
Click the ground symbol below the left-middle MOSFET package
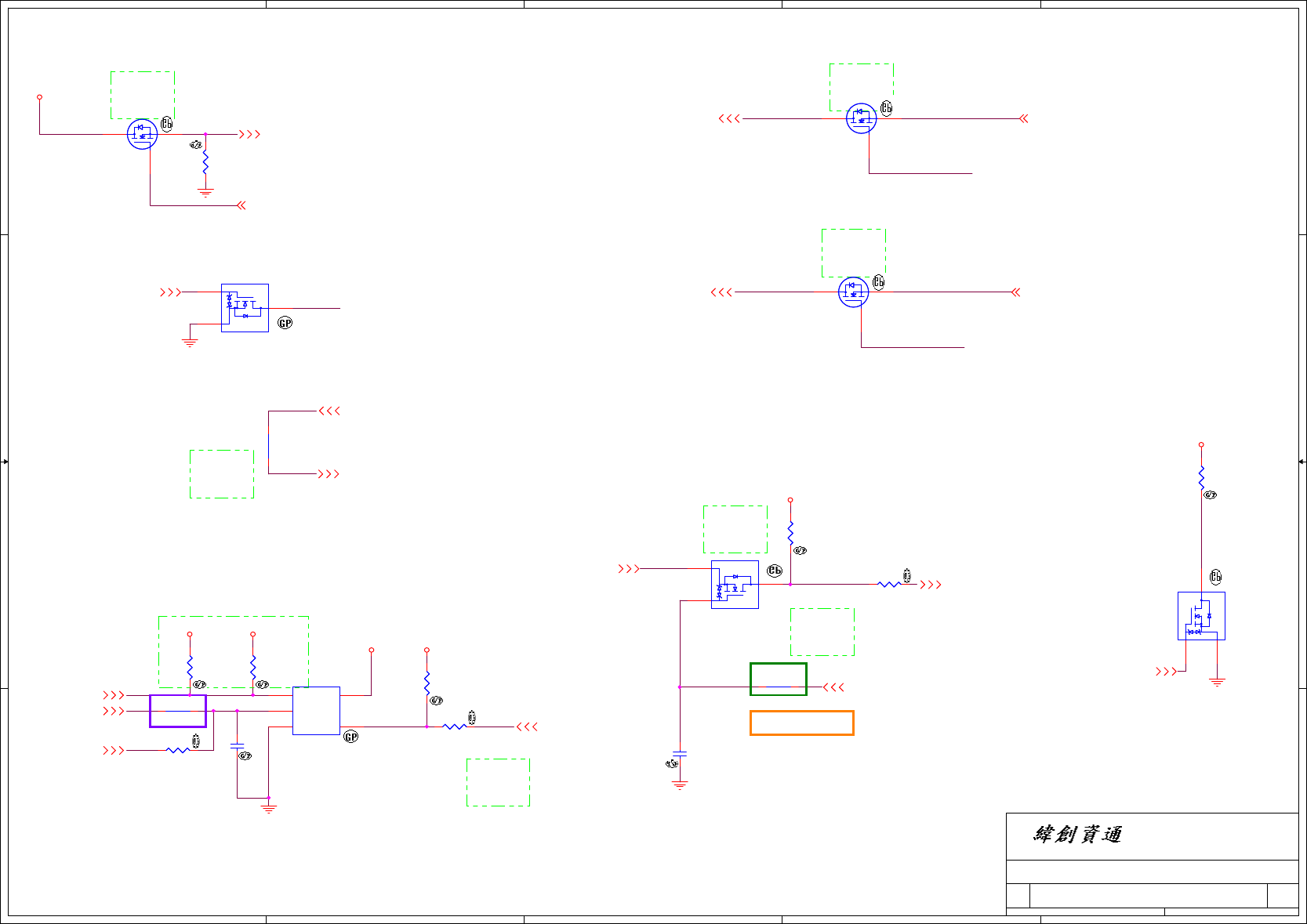[x=190, y=342]
